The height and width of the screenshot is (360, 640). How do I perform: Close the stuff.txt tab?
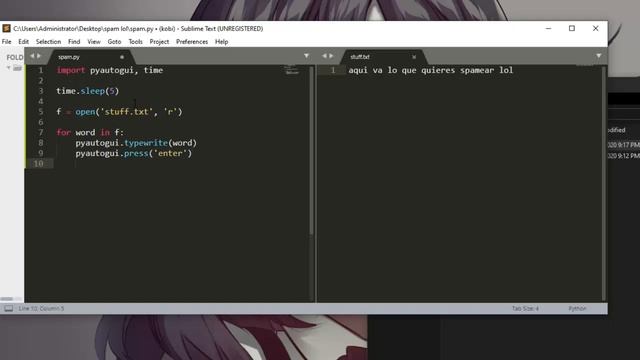(414, 57)
